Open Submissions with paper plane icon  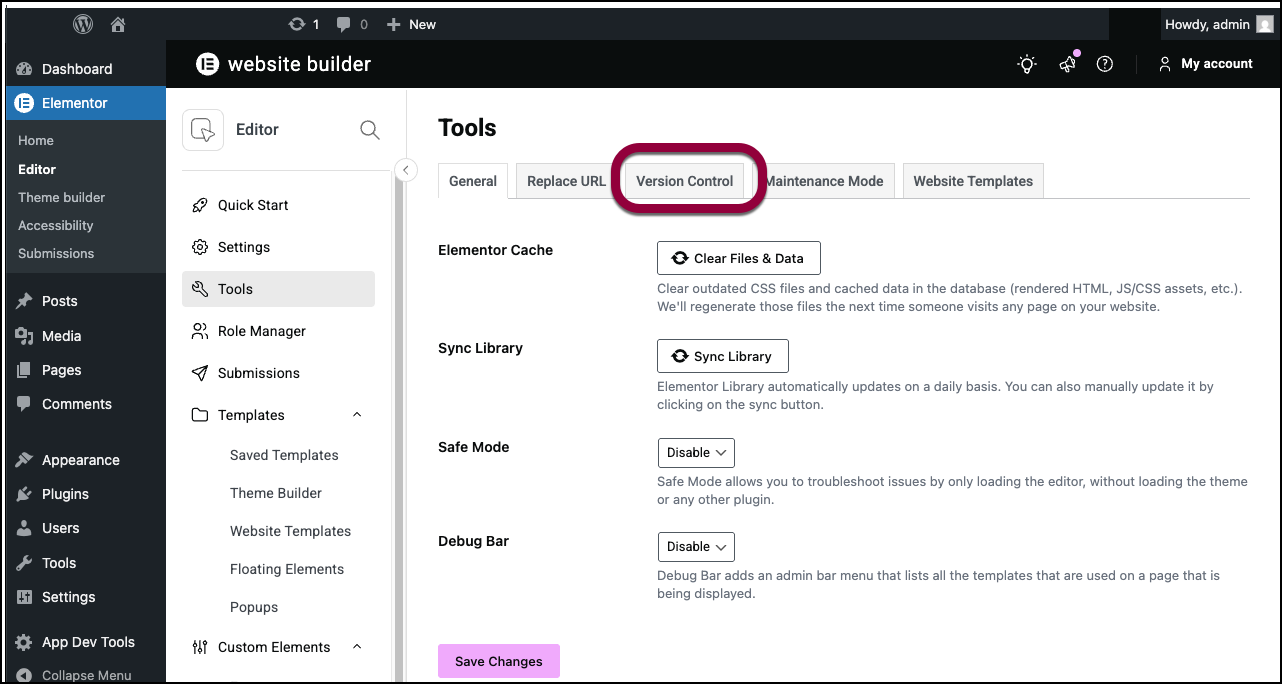(278, 373)
